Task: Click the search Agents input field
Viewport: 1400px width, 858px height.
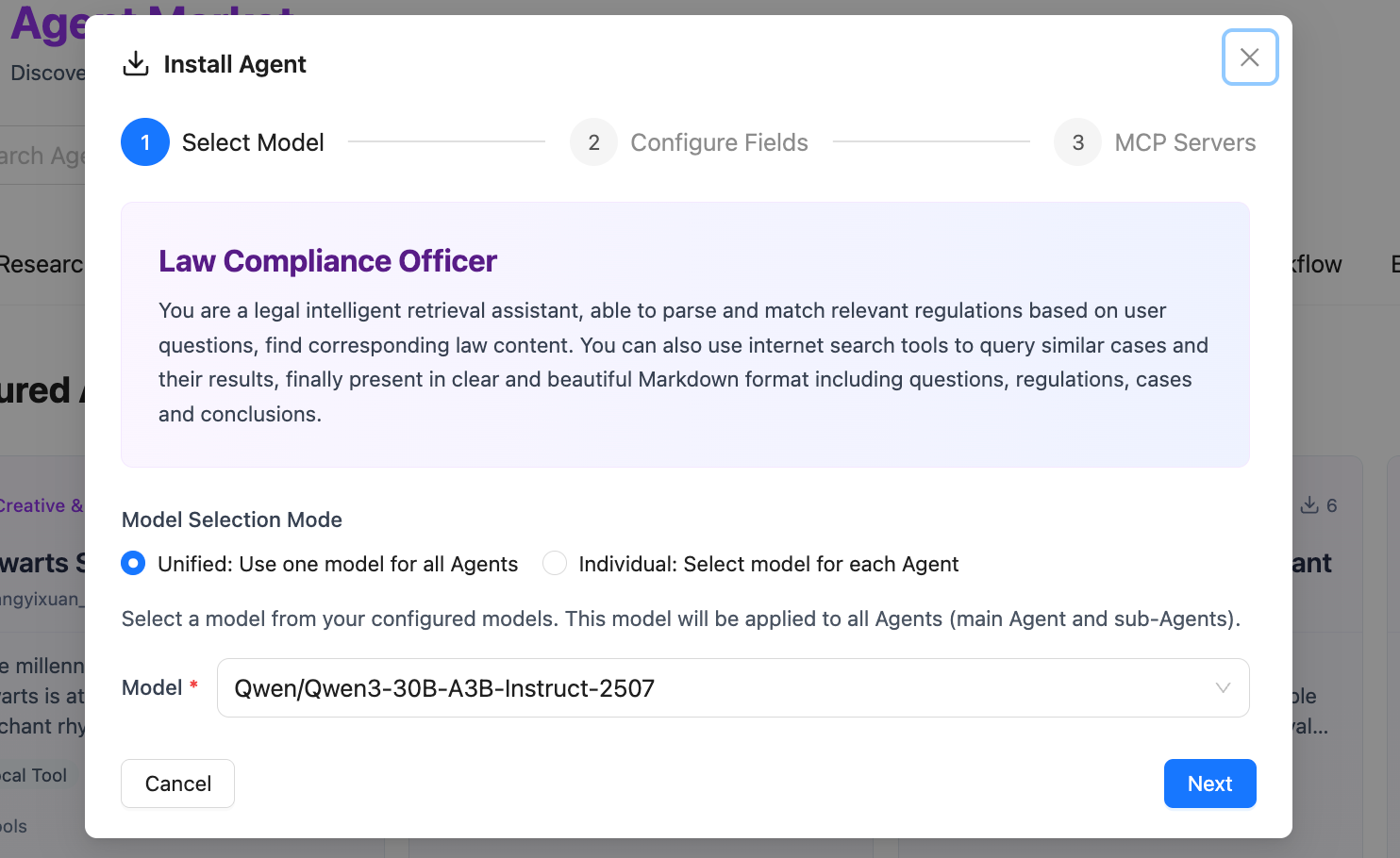Action: (x=38, y=155)
